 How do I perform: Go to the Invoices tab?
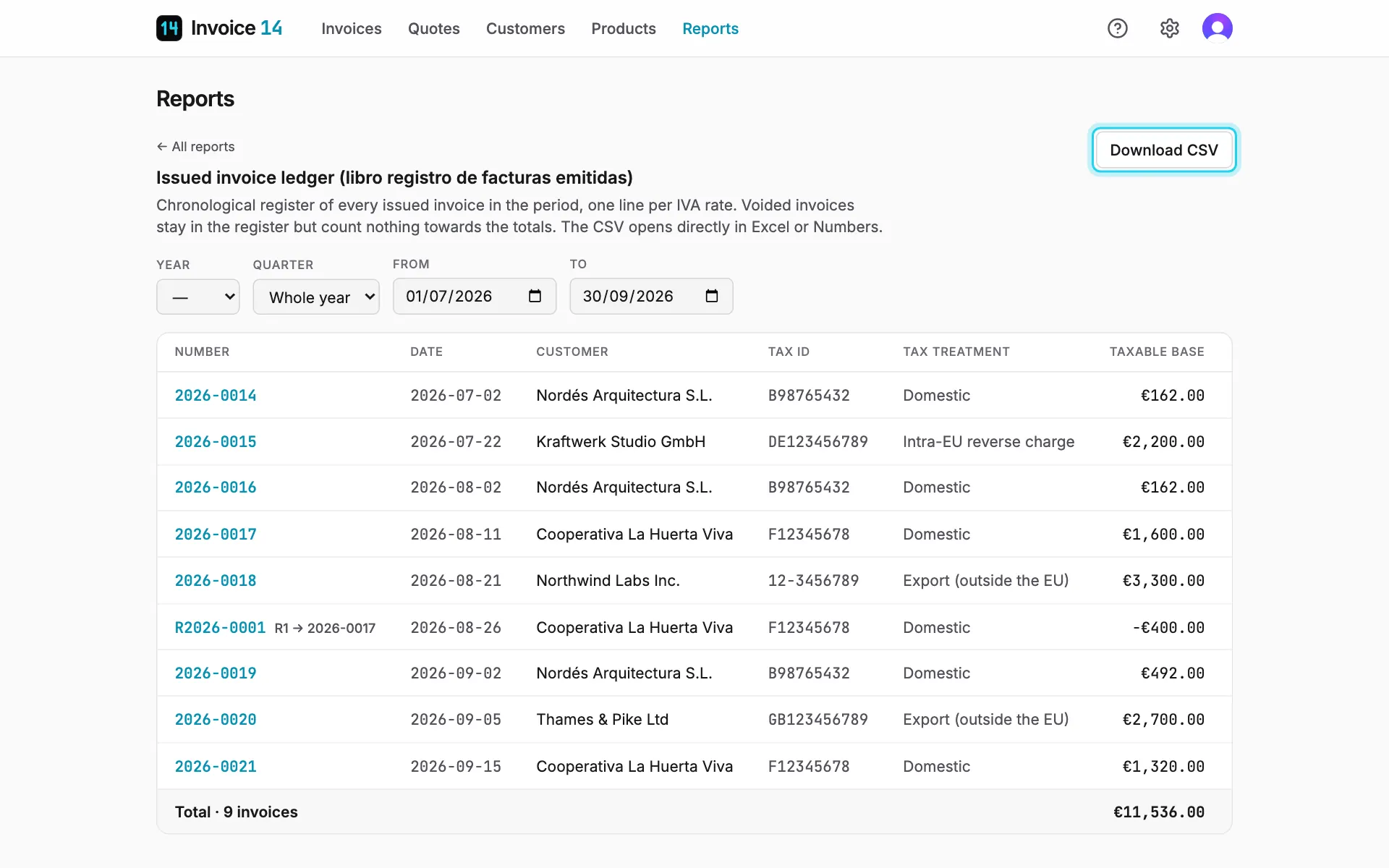pos(352,28)
